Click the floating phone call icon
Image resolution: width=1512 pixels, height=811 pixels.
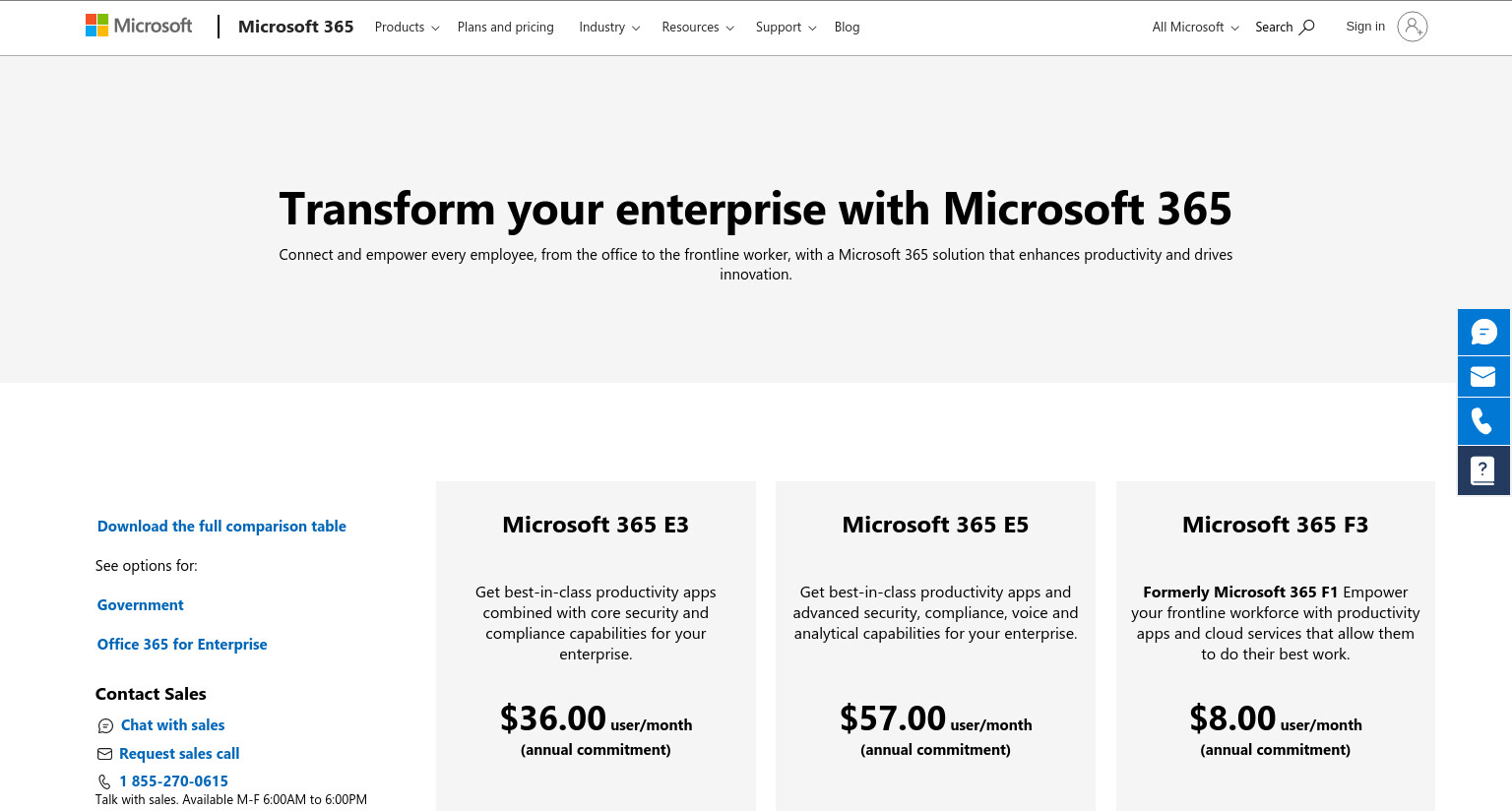1483,421
